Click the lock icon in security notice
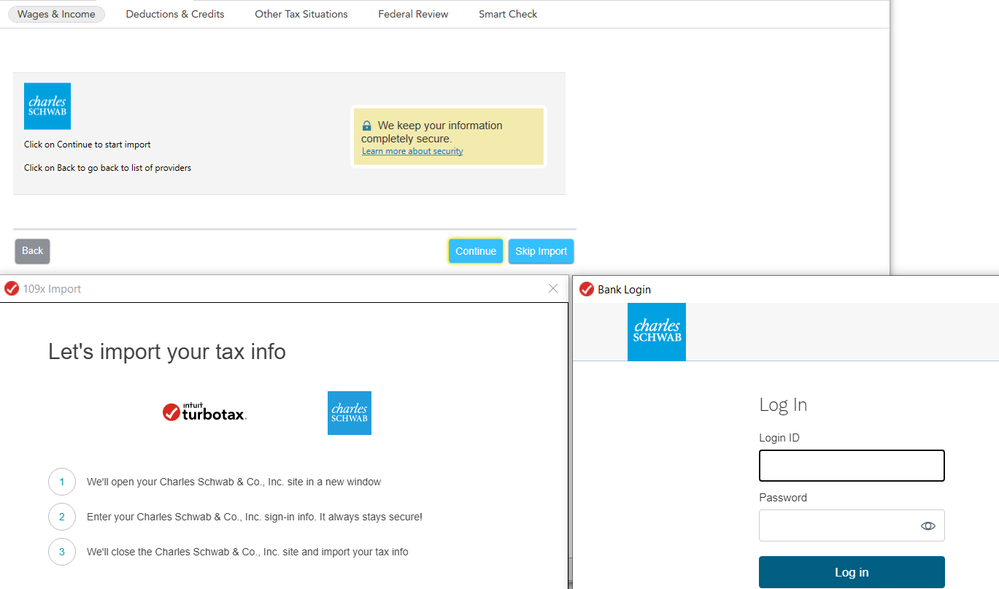Screen dimensions: 999x589 [x=366, y=126]
